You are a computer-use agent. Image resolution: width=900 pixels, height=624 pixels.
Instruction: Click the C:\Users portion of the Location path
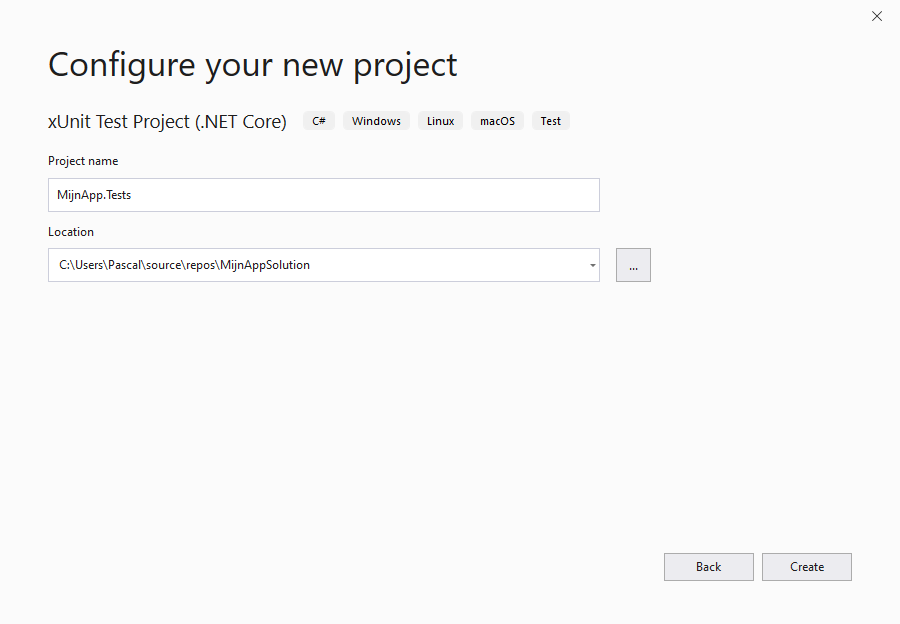(82, 265)
